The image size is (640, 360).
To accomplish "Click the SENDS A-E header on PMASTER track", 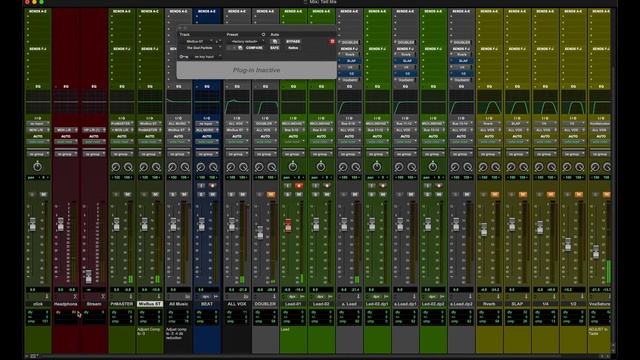I will pos(122,11).
